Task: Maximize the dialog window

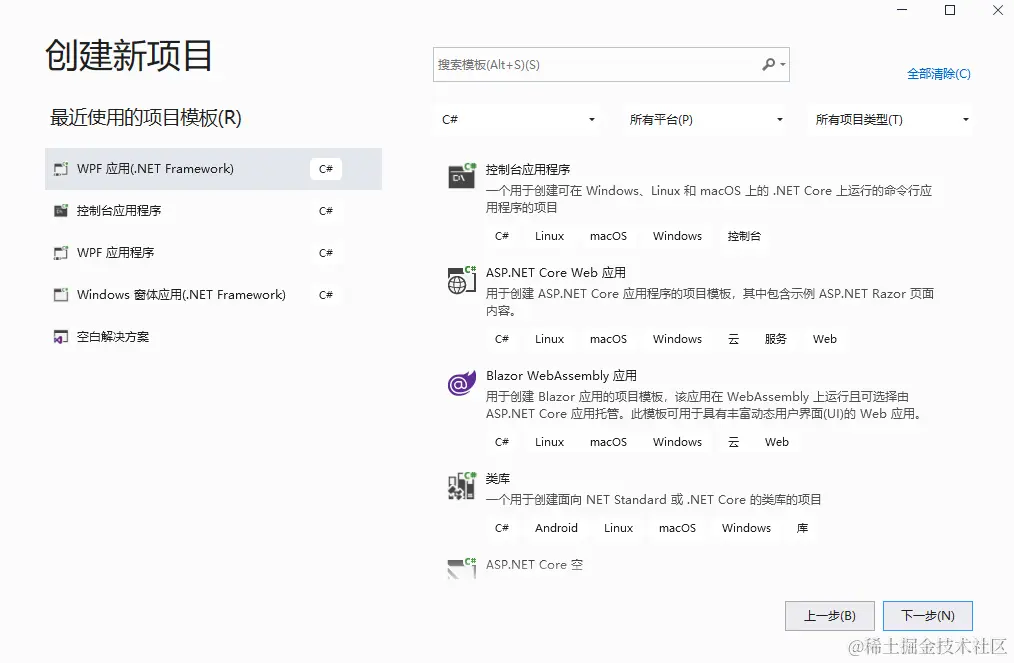Action: [x=950, y=10]
